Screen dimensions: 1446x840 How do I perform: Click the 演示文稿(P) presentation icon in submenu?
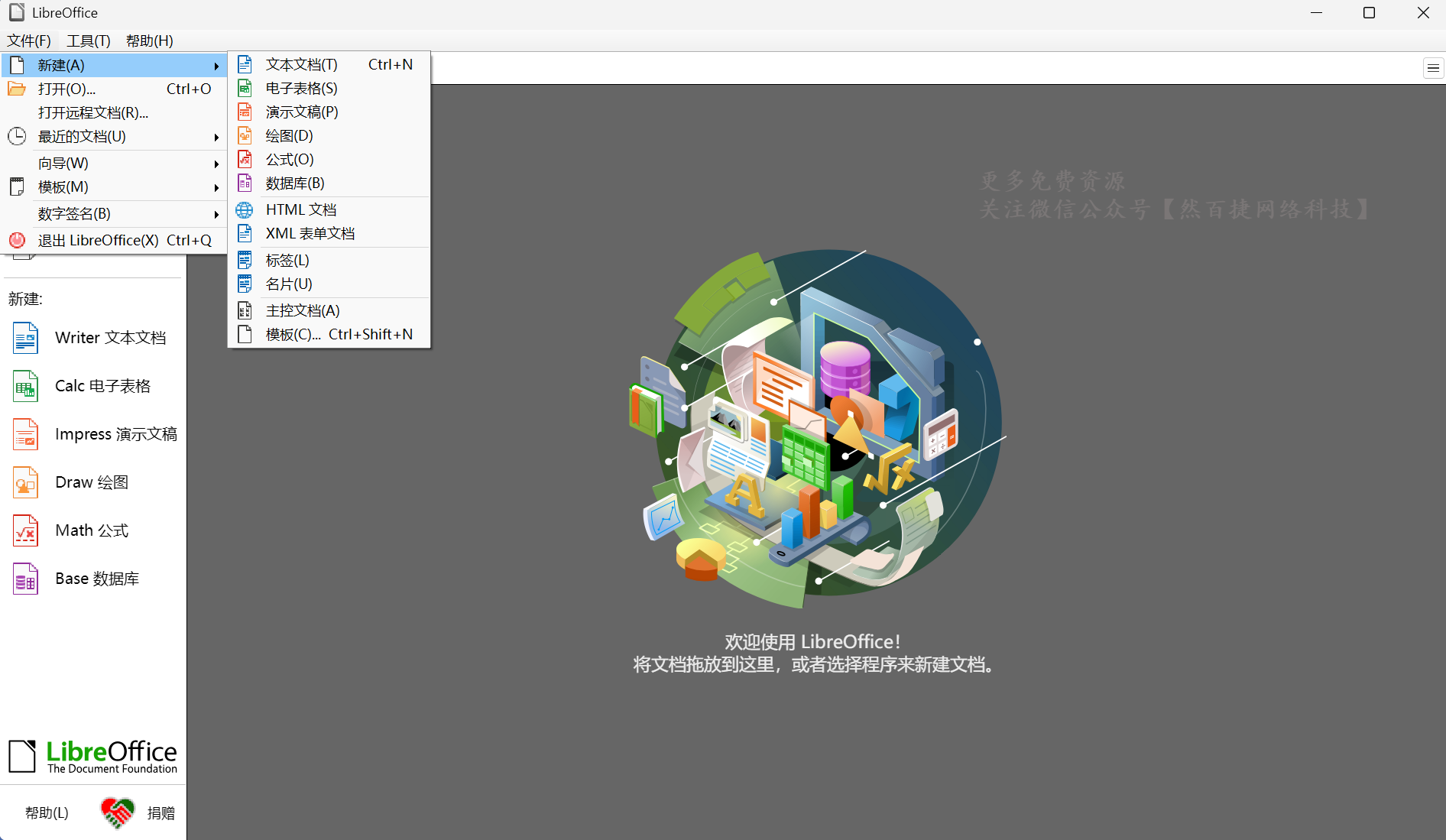[x=245, y=112]
